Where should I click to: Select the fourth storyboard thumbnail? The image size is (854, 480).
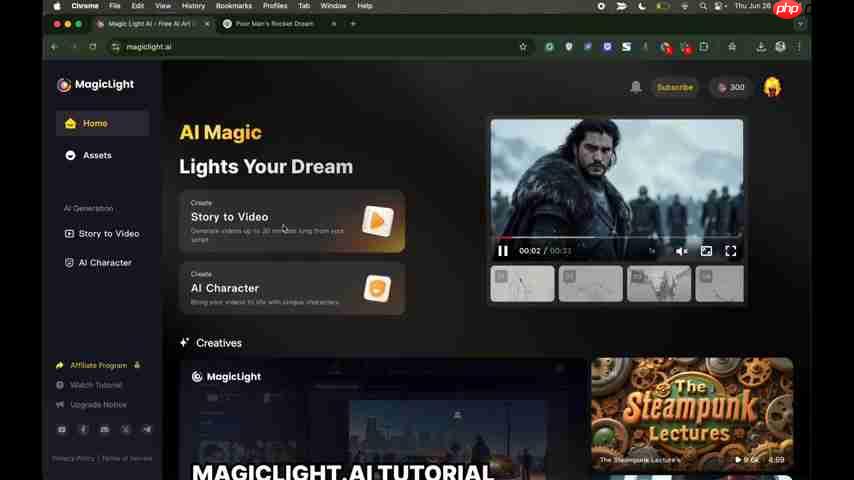tap(719, 284)
